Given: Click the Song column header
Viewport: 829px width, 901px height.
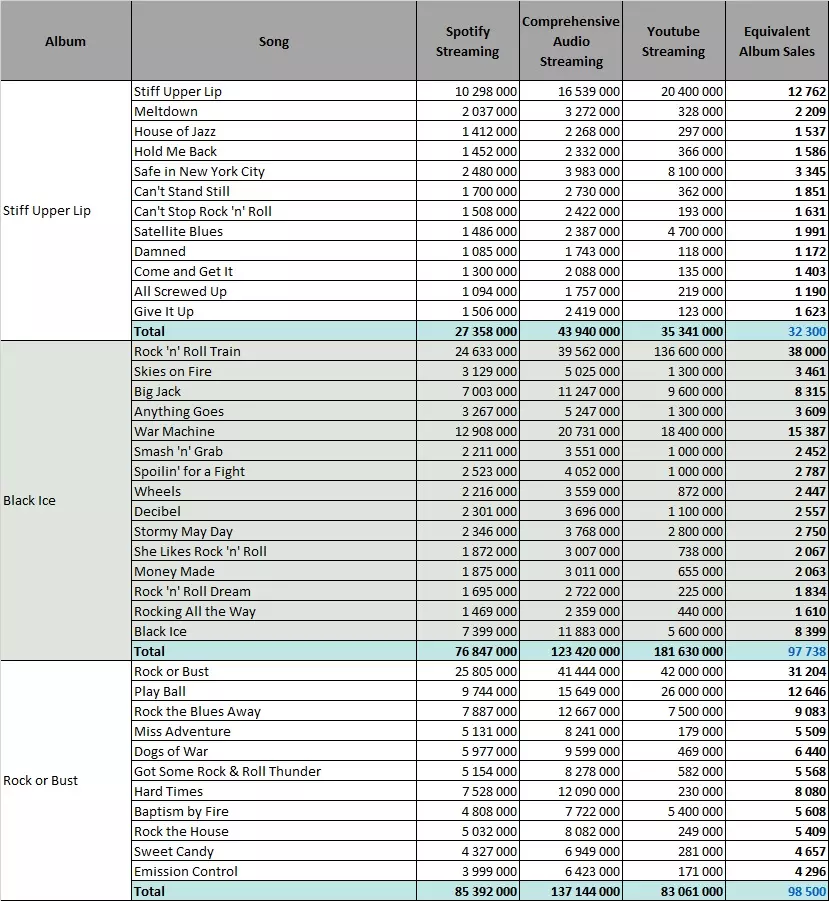Looking at the screenshot, I should (x=273, y=41).
